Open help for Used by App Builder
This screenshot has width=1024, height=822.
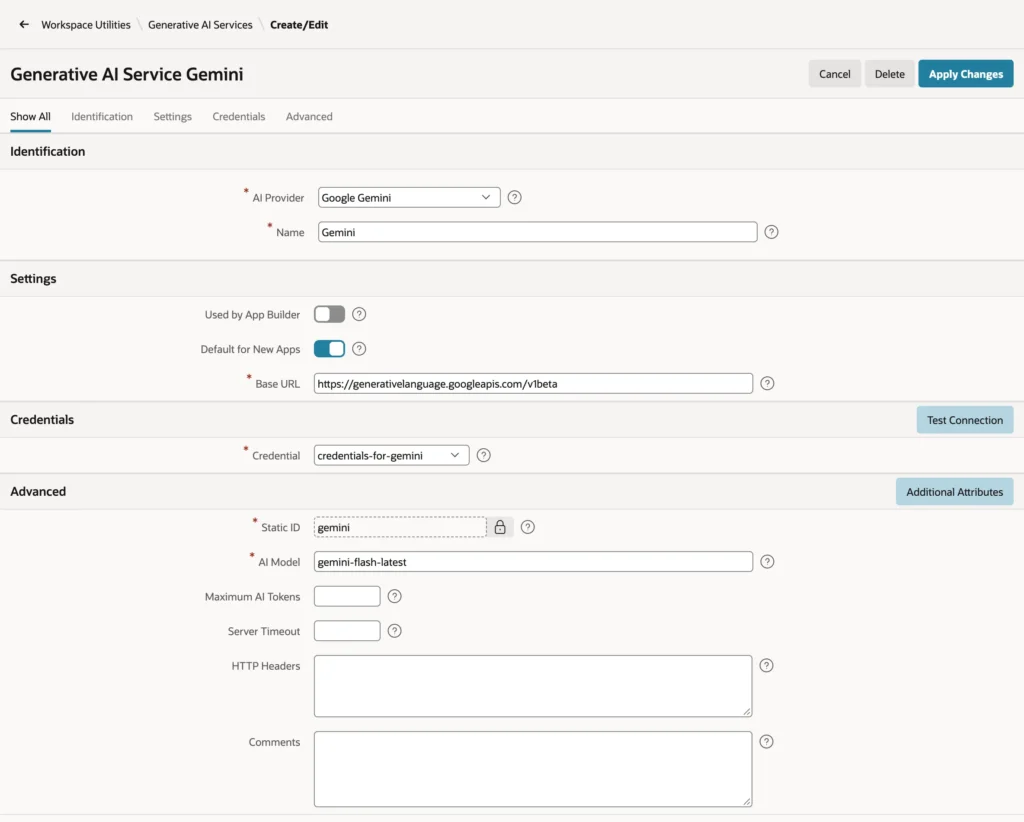[359, 314]
